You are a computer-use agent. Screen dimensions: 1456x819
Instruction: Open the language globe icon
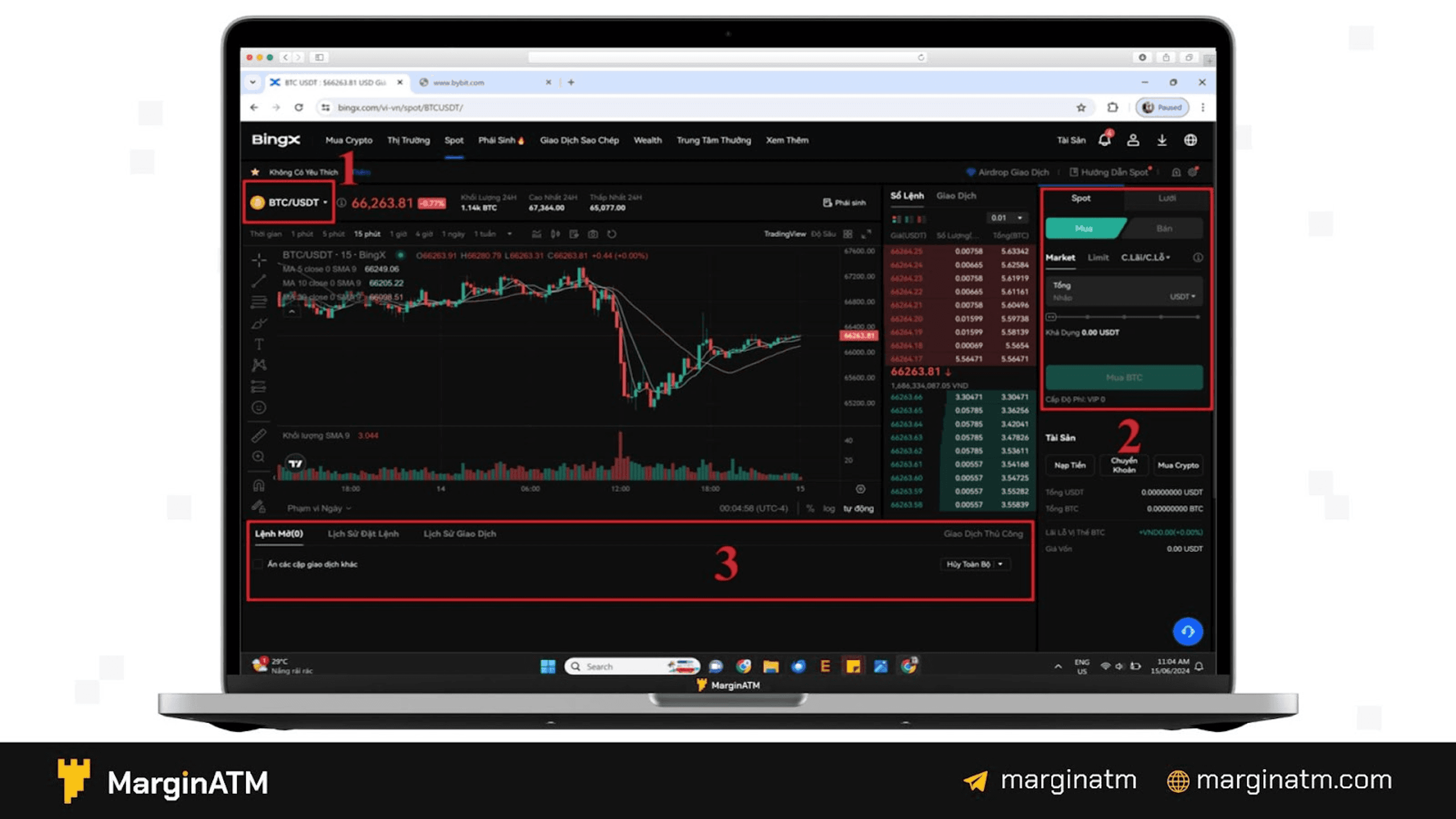pos(1190,140)
